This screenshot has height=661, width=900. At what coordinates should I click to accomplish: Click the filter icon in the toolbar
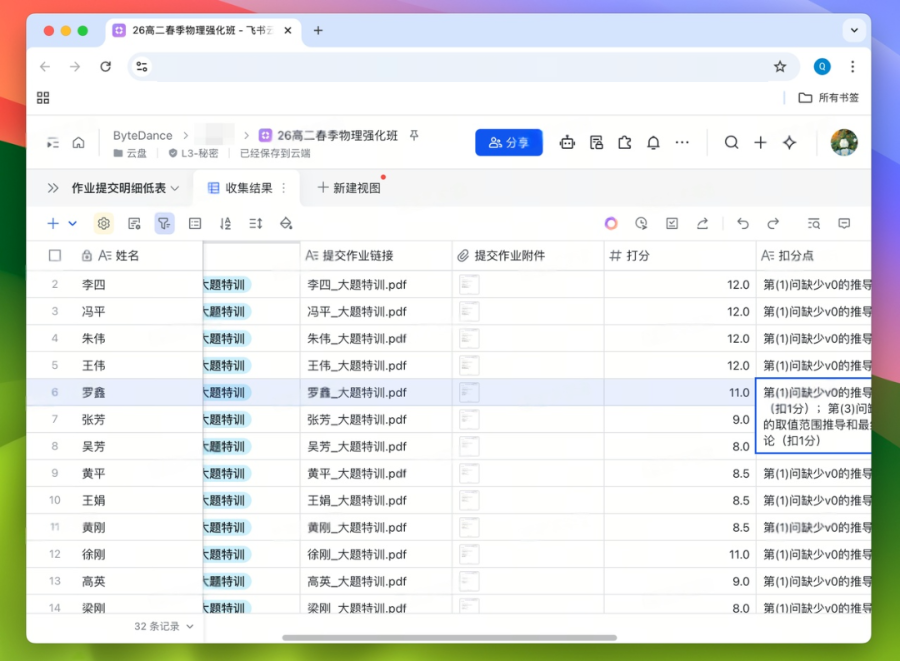click(x=164, y=224)
